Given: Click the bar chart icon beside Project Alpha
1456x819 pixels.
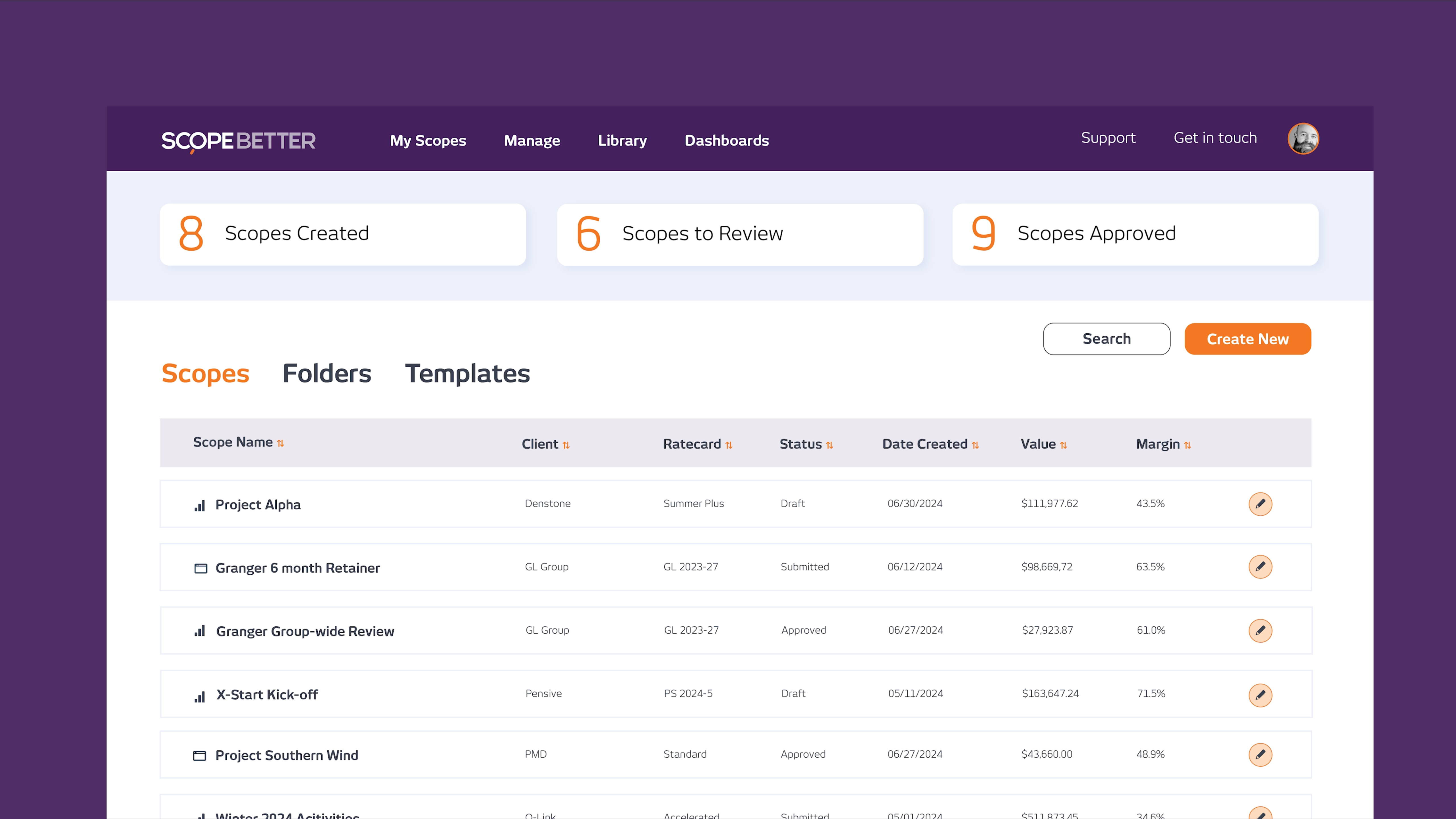Looking at the screenshot, I should click(x=200, y=505).
